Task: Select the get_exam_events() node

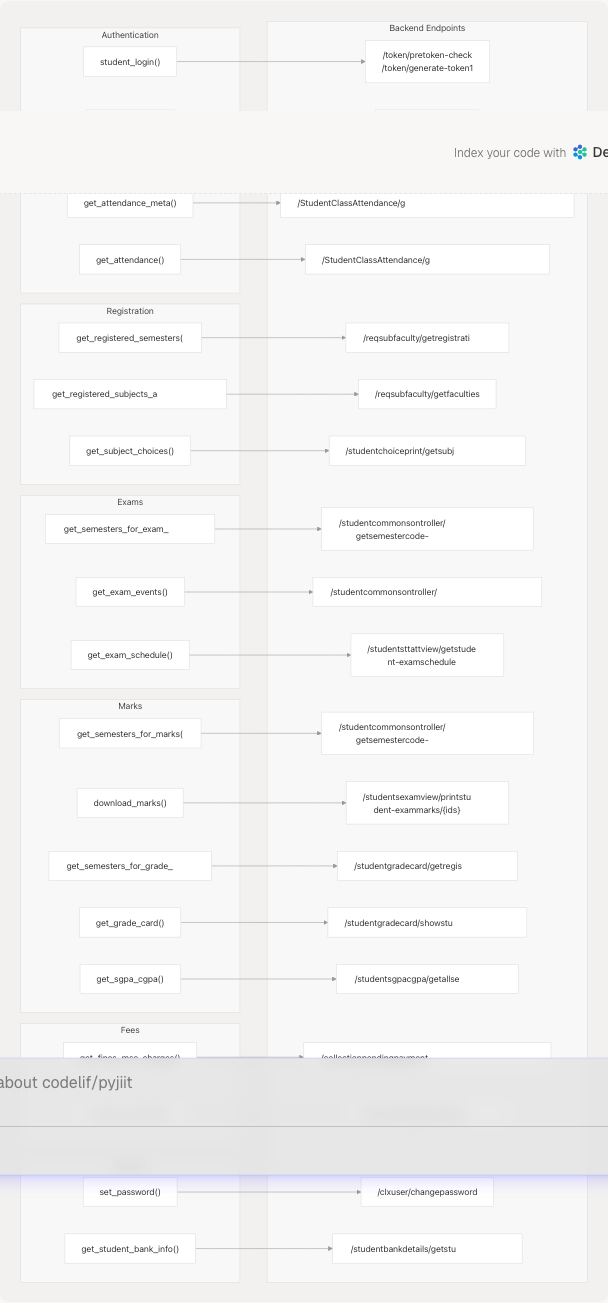Action: click(x=130, y=592)
